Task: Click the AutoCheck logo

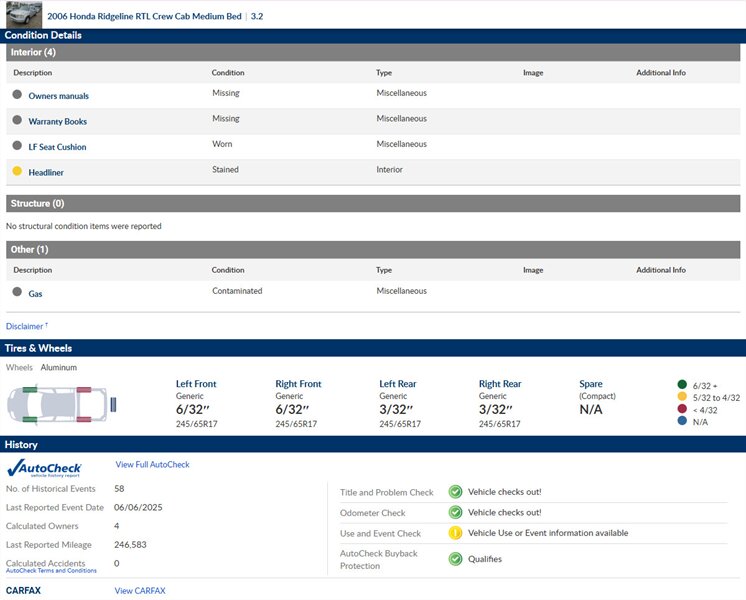Action: tap(44, 468)
